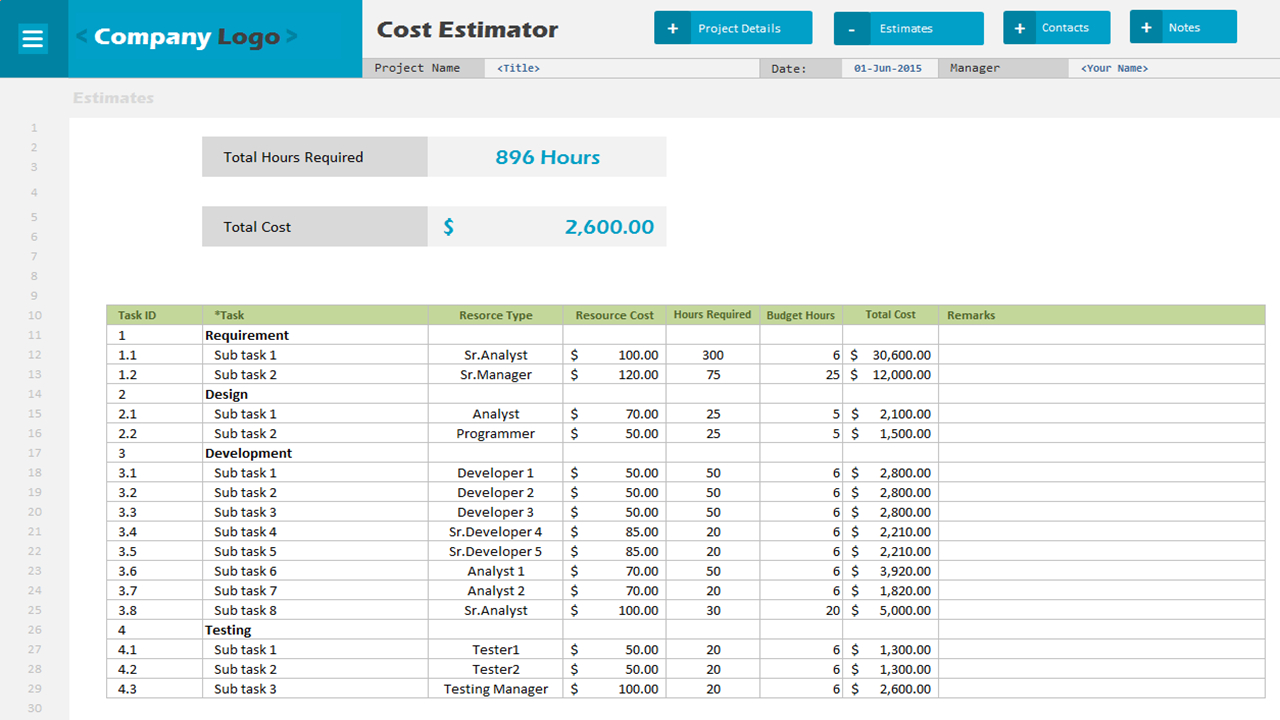The height and width of the screenshot is (720, 1280).
Task: Select the date field 01-Jun-2015
Action: tap(888, 69)
